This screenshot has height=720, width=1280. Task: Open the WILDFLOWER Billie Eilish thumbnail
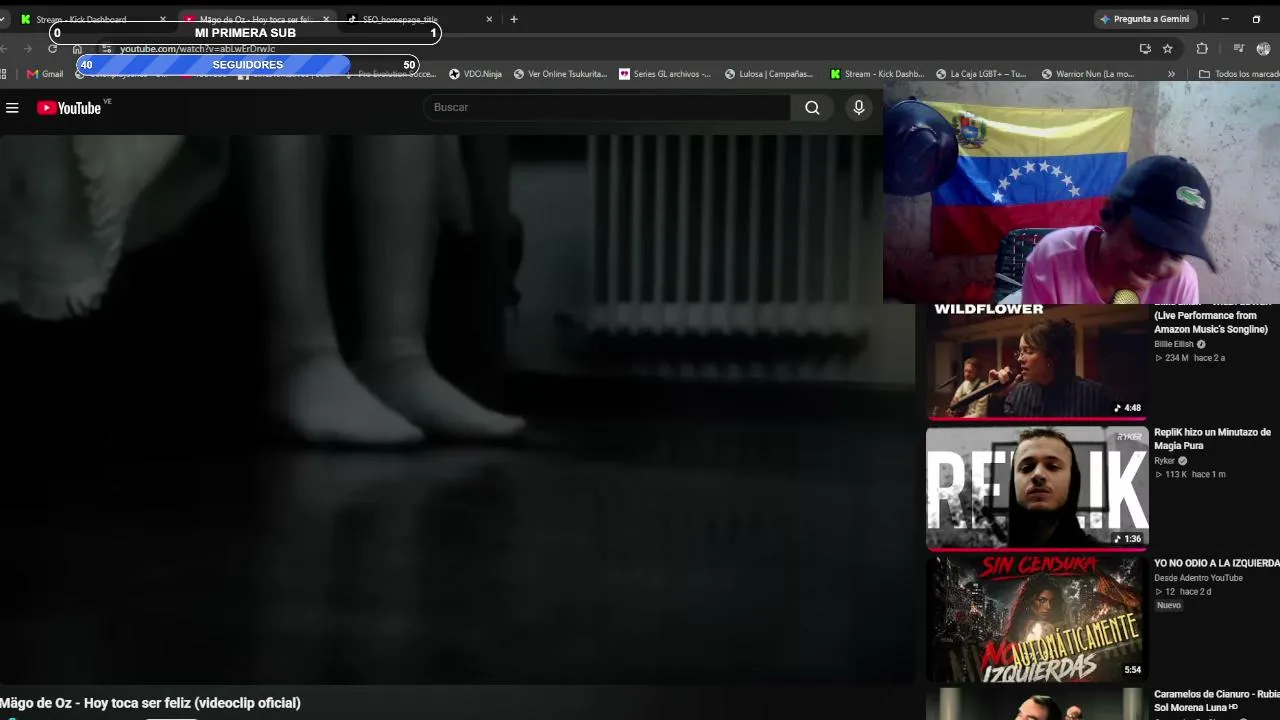pyautogui.click(x=1037, y=361)
